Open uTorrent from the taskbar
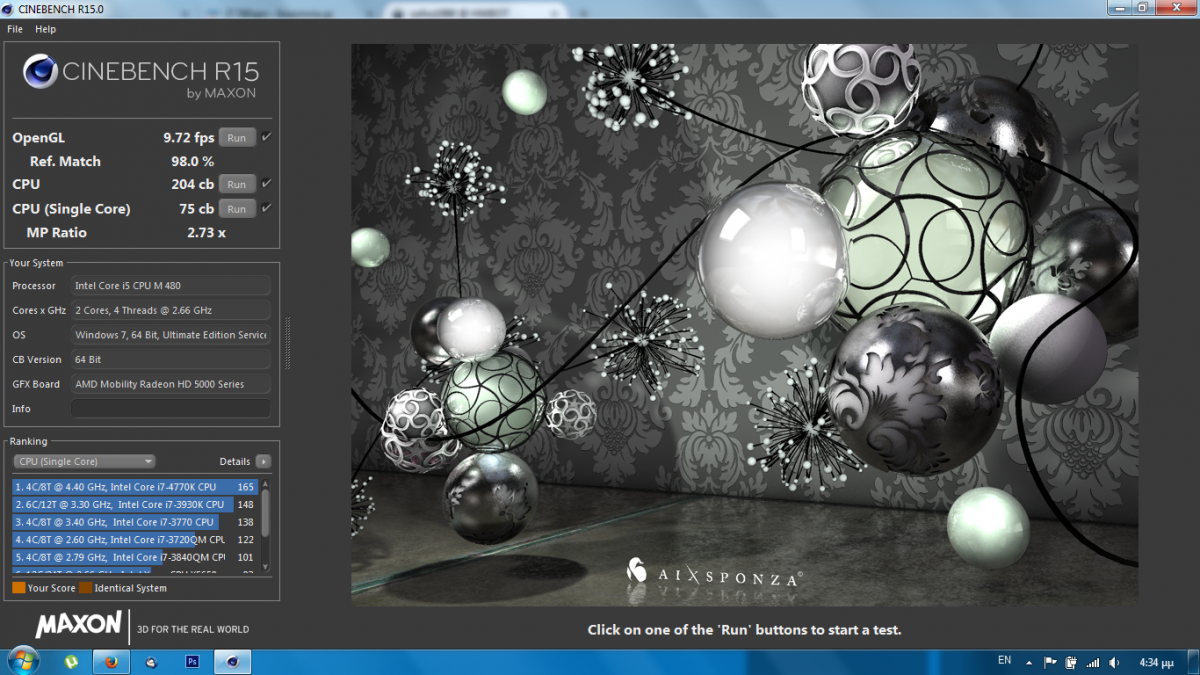Screen dimensions: 1200x675 click(71, 661)
